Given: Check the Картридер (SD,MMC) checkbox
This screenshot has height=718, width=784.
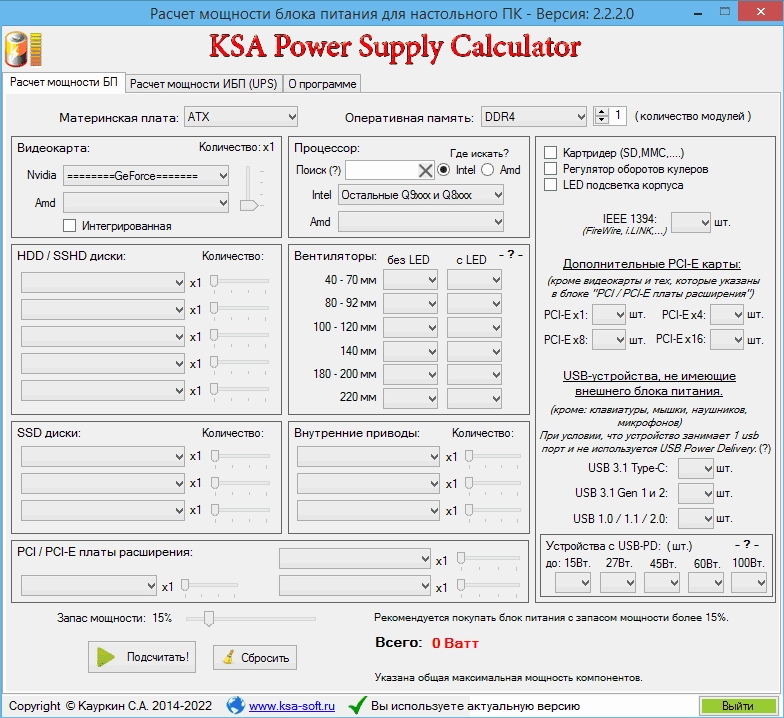Looking at the screenshot, I should (550, 152).
